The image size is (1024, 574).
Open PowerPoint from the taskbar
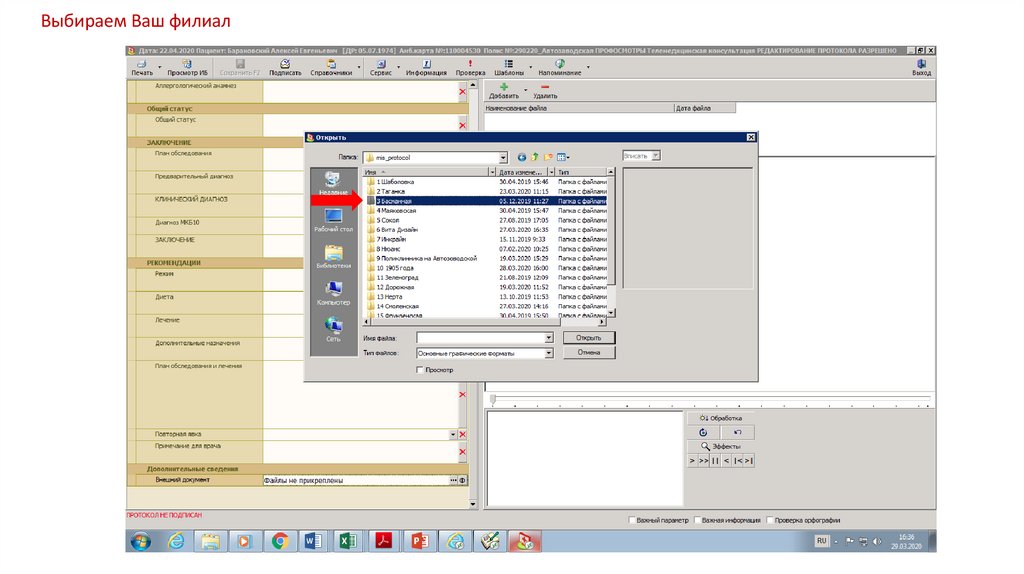point(419,541)
